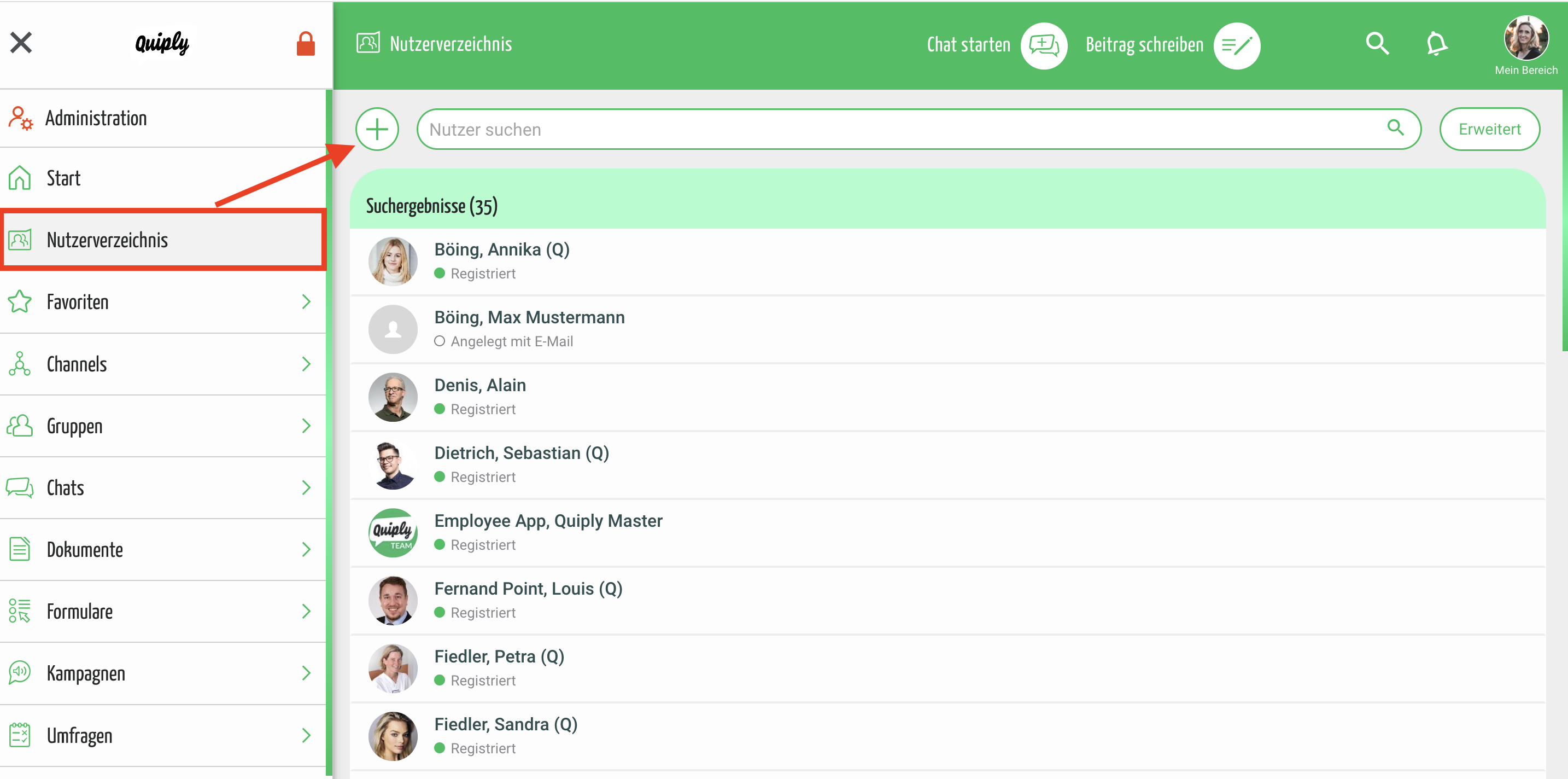Screen dimensions: 1568x779
Task: Click the magnifier inside Nutzer suchen field
Action: coord(1395,127)
